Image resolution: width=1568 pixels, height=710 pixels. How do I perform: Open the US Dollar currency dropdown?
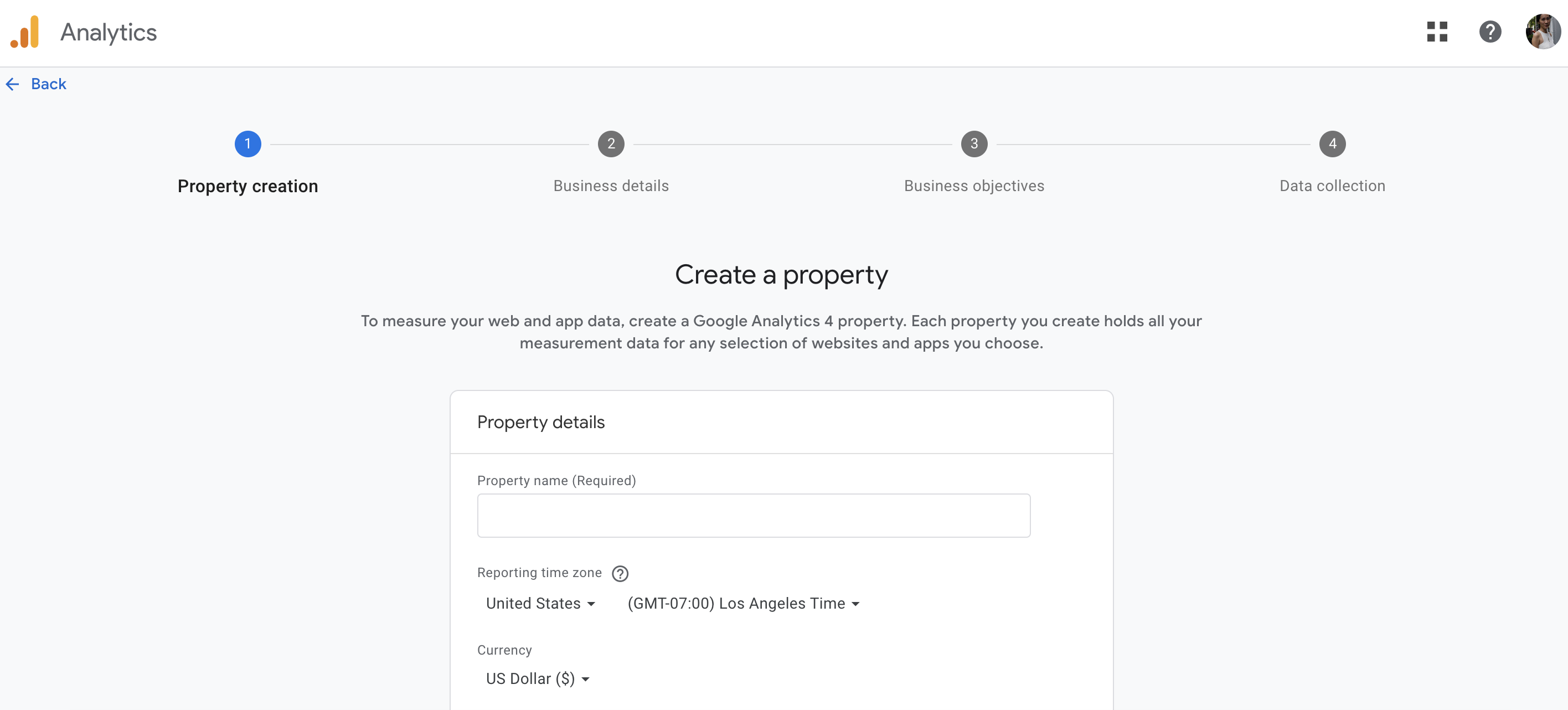537,679
